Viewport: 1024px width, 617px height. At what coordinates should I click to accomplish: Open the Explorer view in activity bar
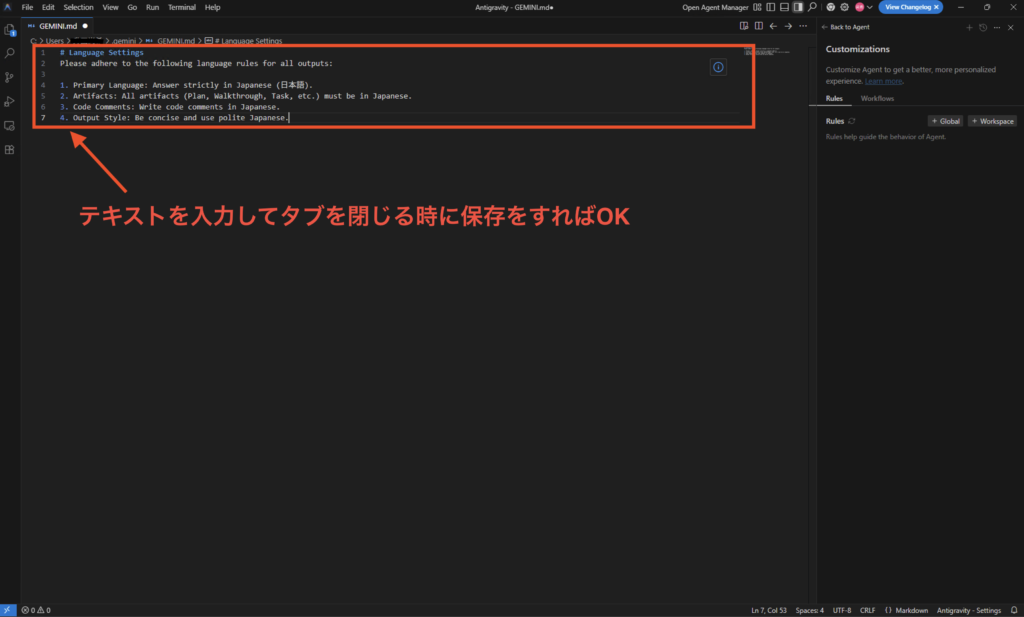click(x=10, y=29)
